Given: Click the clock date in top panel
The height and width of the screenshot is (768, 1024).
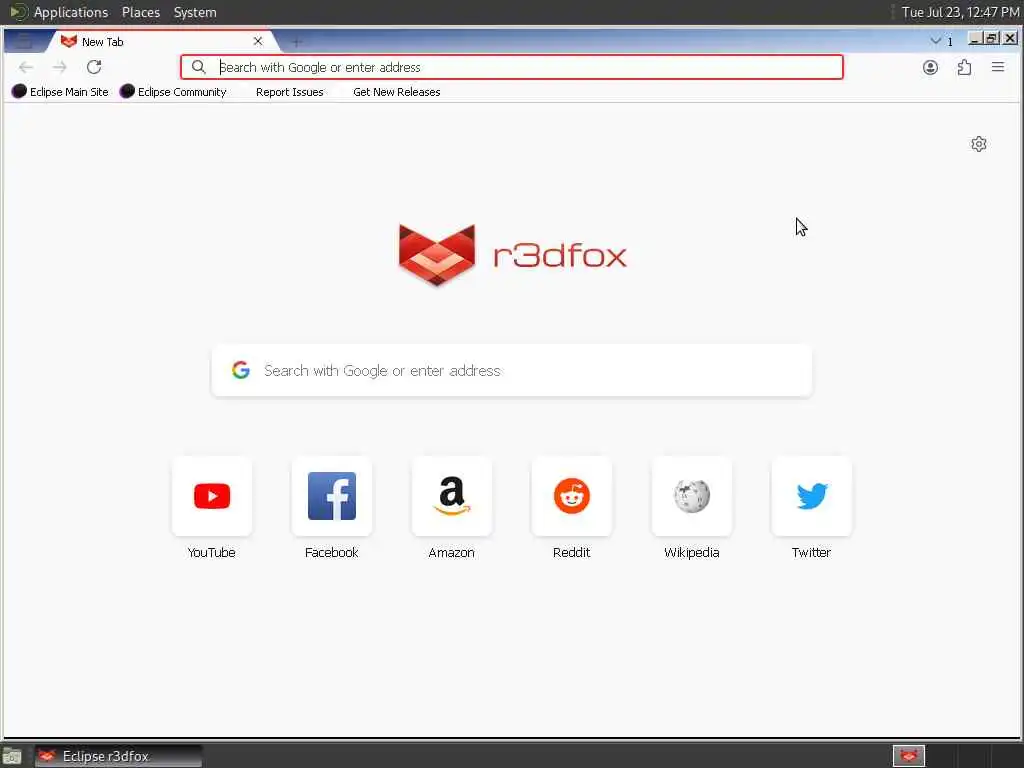Looking at the screenshot, I should pyautogui.click(x=960, y=12).
